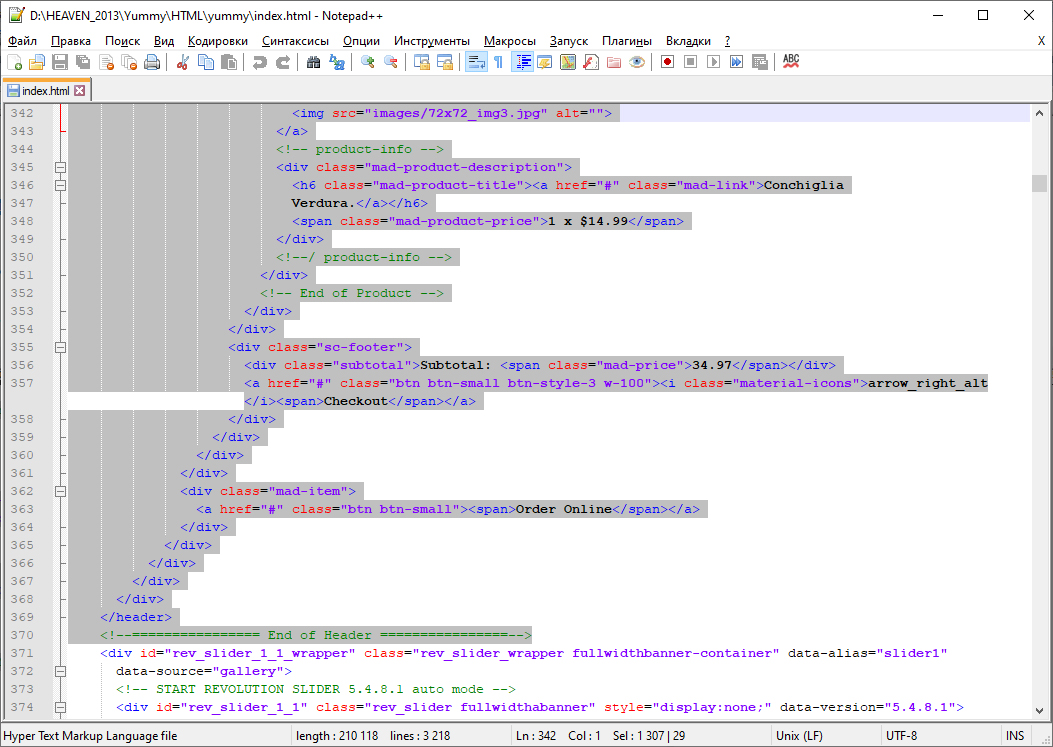Click the UTF-8 encoding status field

coord(901,736)
